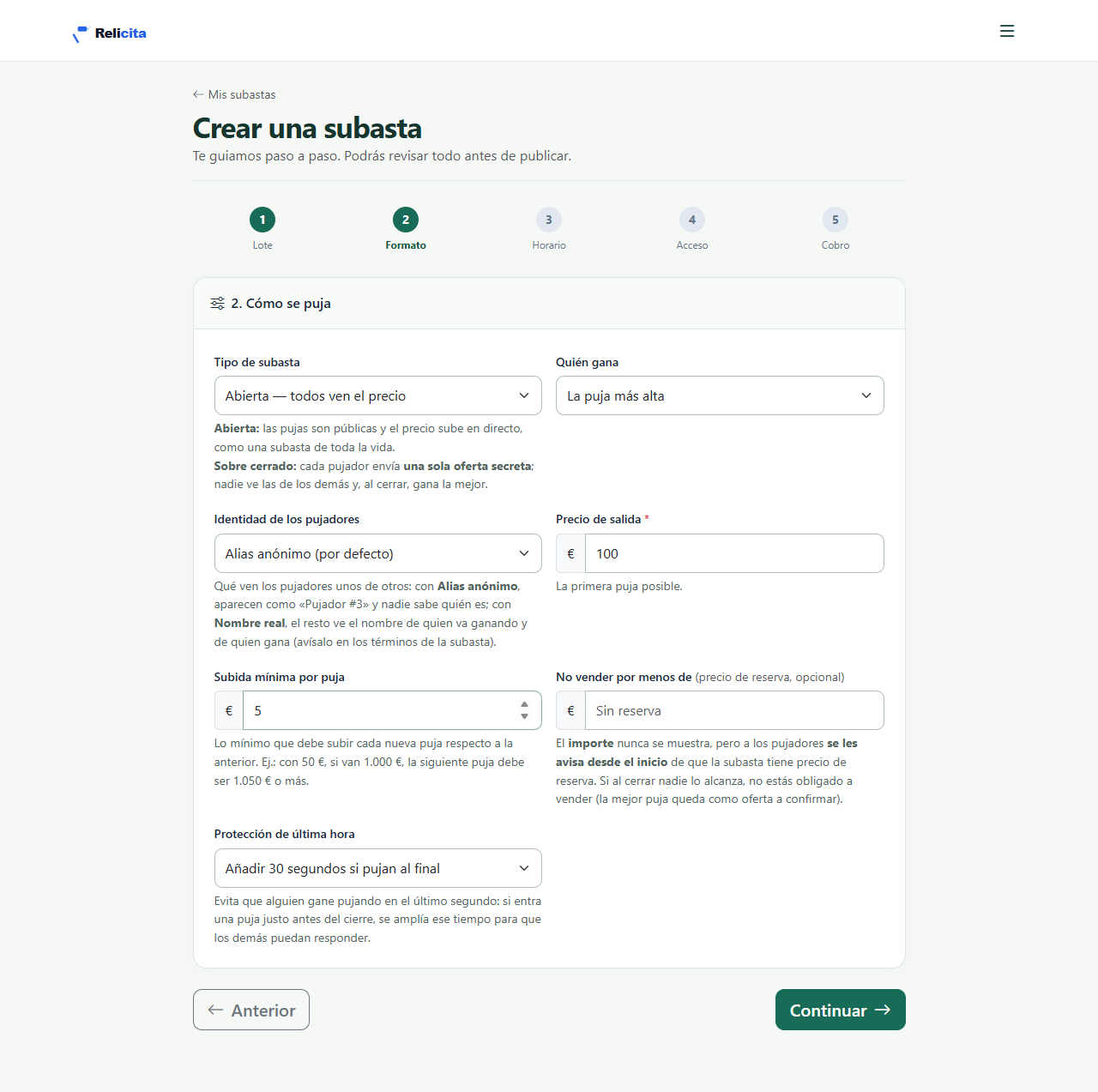Click the text 'La primera puja posible.'
Image resolution: width=1098 pixels, height=1092 pixels.
pyautogui.click(x=619, y=587)
